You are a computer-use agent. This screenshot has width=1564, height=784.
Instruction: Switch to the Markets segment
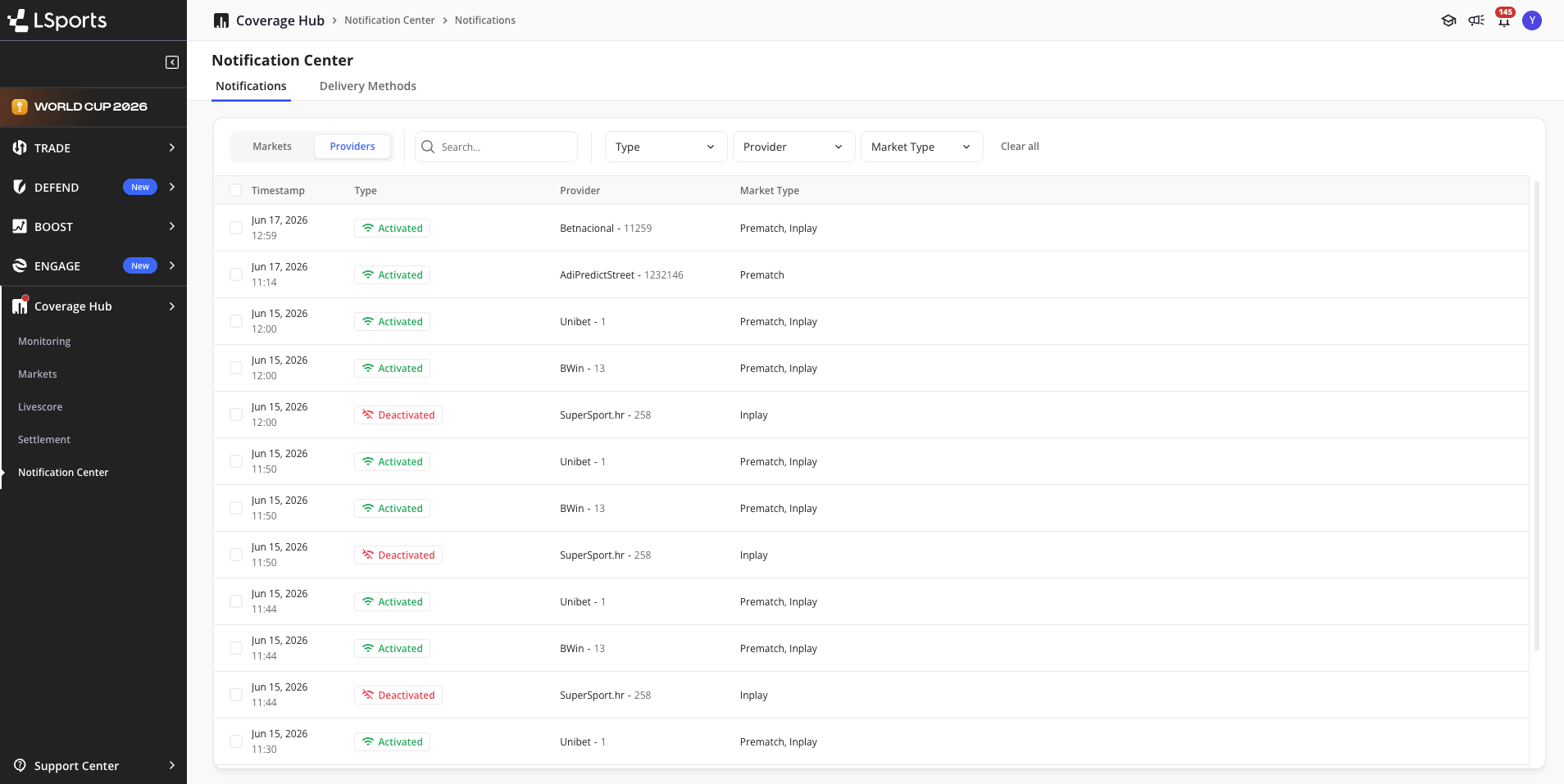point(272,147)
